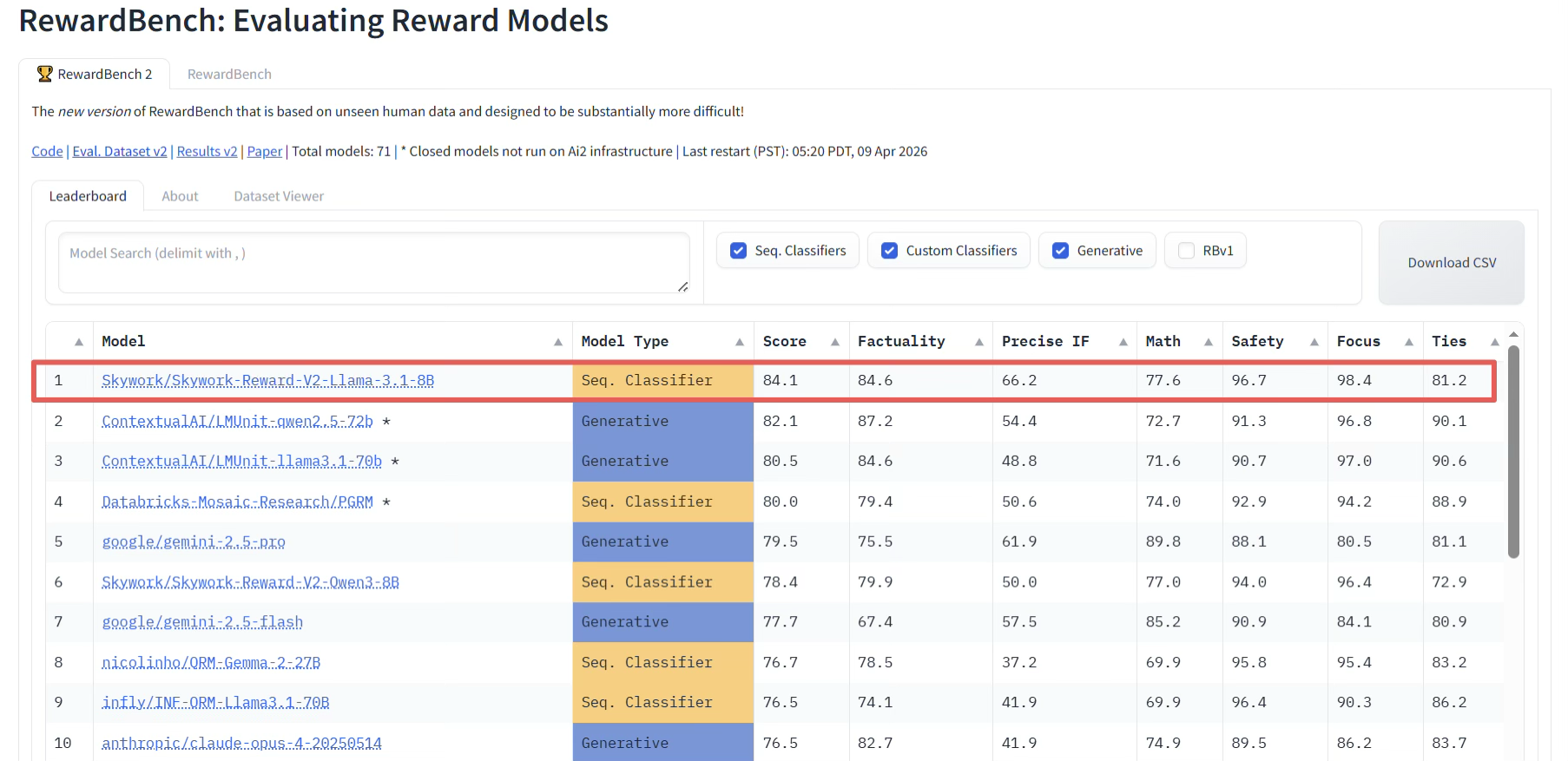This screenshot has width=1568, height=761.
Task: Click the Safety column sort arrow
Action: tap(1314, 342)
